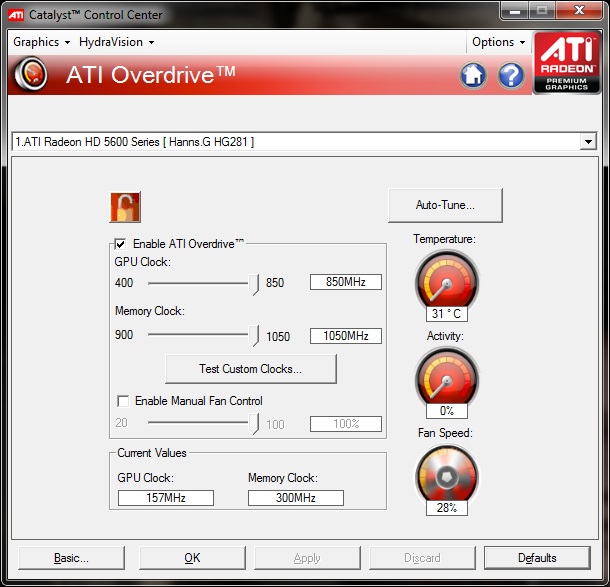610x587 pixels.
Task: Click the 31 °C temperature readout
Action: click(x=447, y=314)
